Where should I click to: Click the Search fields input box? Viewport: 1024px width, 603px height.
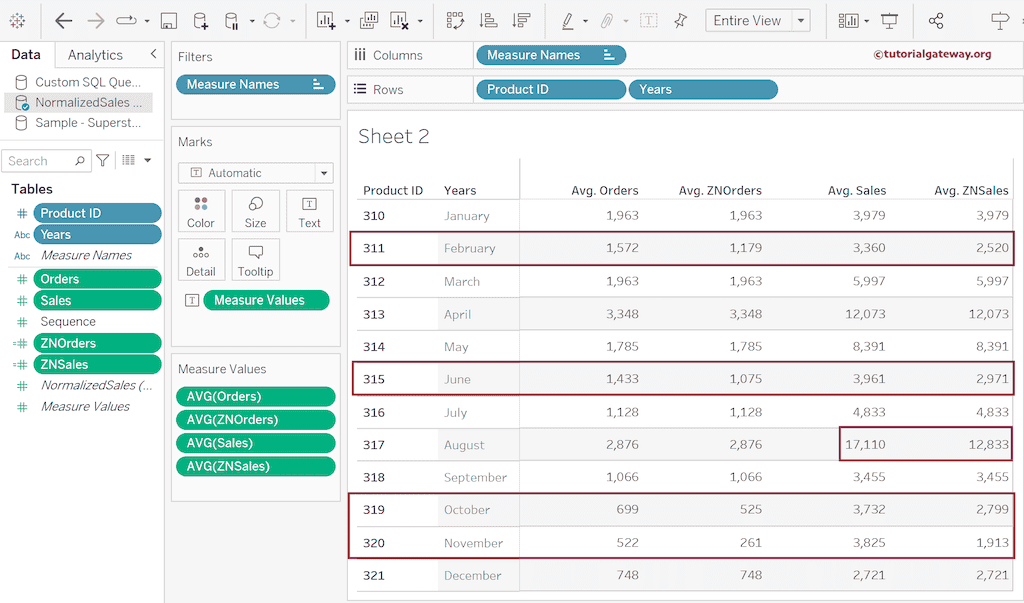click(38, 161)
